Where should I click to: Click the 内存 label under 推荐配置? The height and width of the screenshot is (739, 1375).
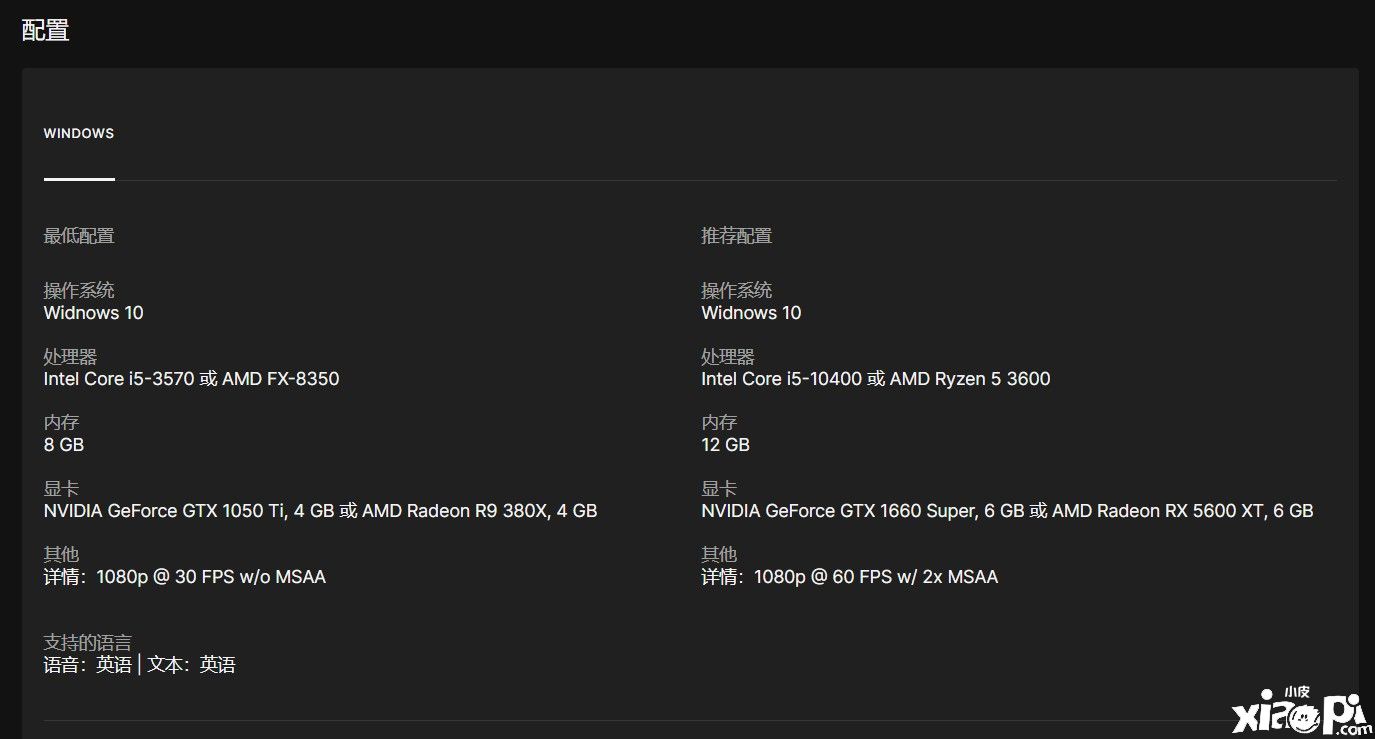(x=719, y=423)
